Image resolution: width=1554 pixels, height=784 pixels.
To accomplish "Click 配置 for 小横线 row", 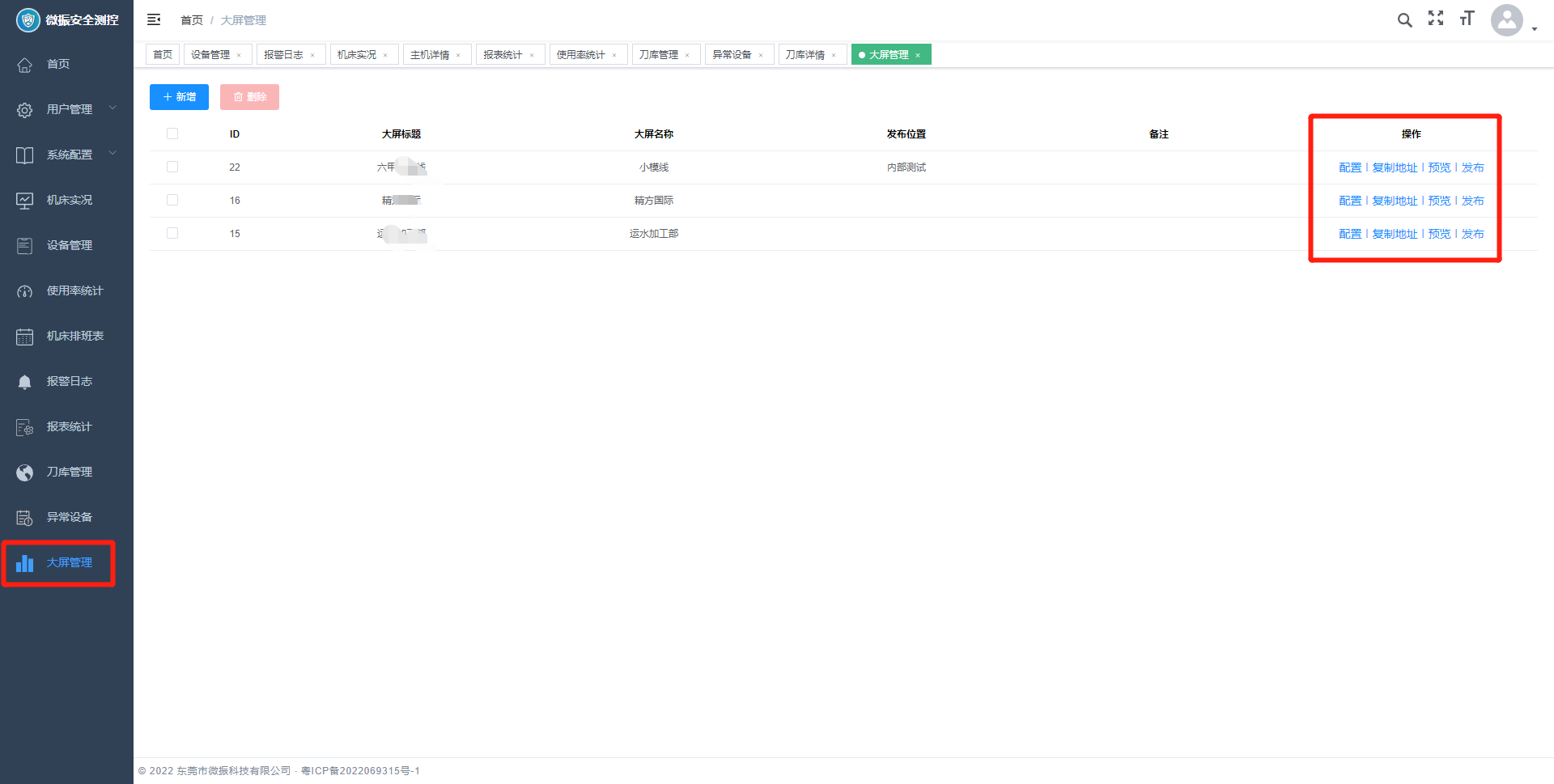I will (x=1349, y=167).
